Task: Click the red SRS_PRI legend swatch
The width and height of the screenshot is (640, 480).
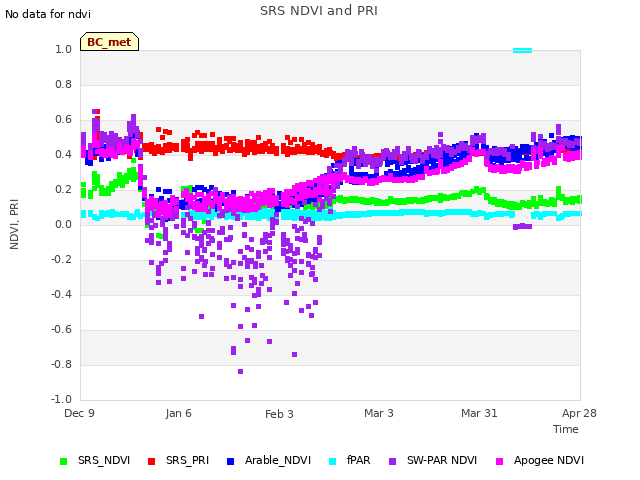Action: pyautogui.click(x=151, y=461)
